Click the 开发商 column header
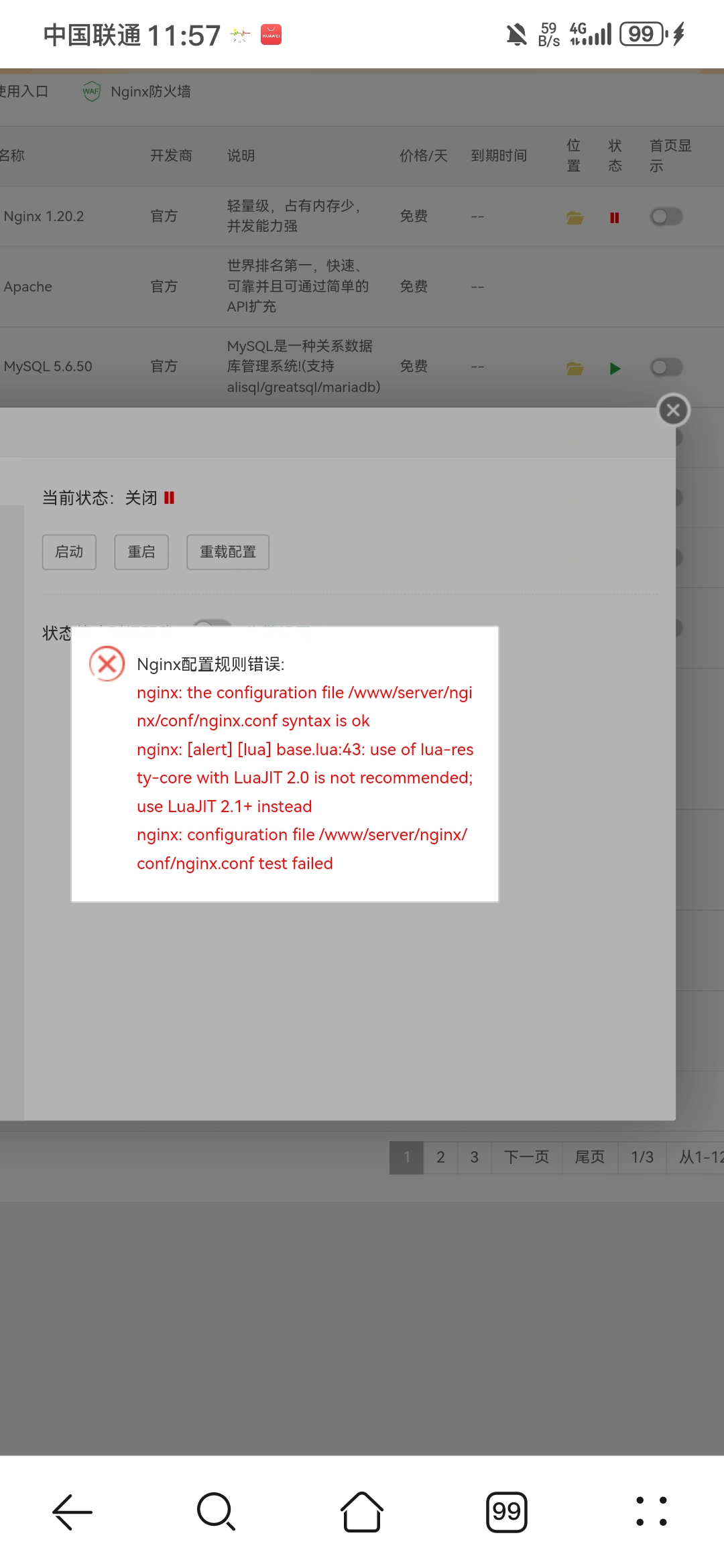 tap(171, 155)
